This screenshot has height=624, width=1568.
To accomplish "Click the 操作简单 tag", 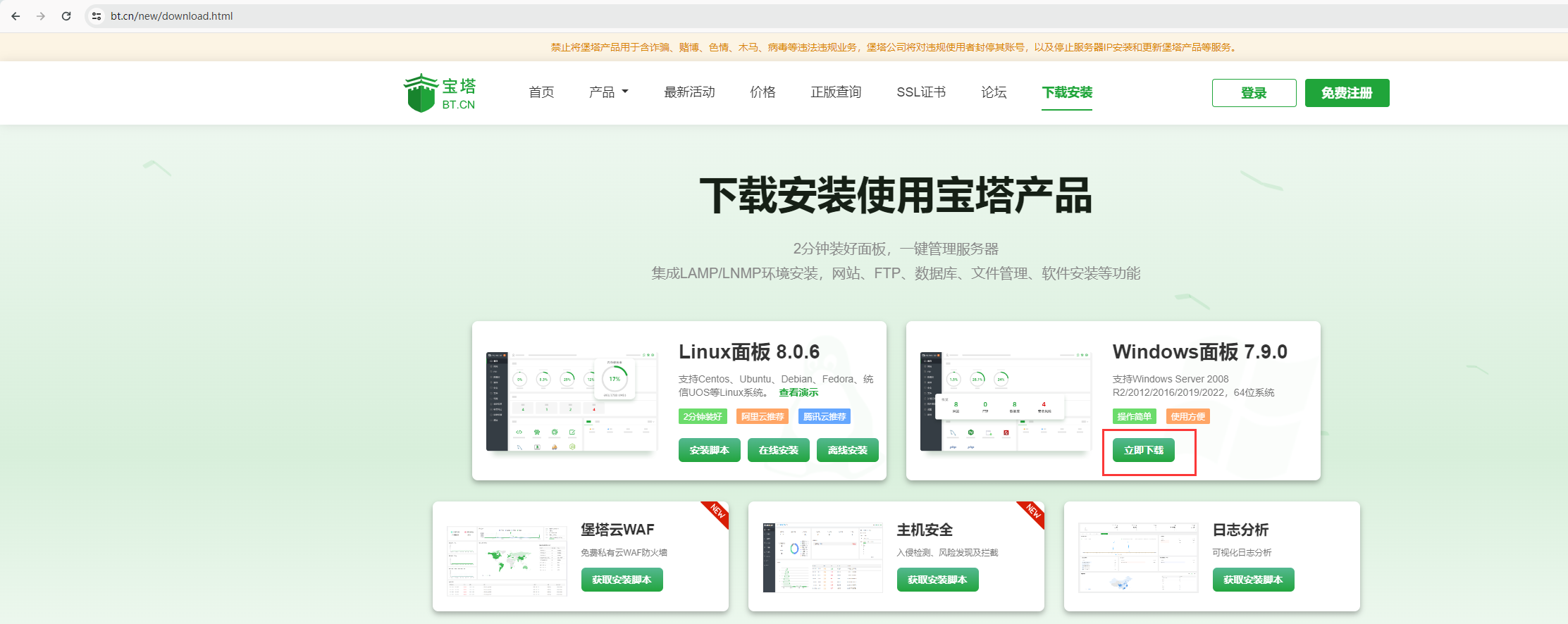I will 1134,416.
